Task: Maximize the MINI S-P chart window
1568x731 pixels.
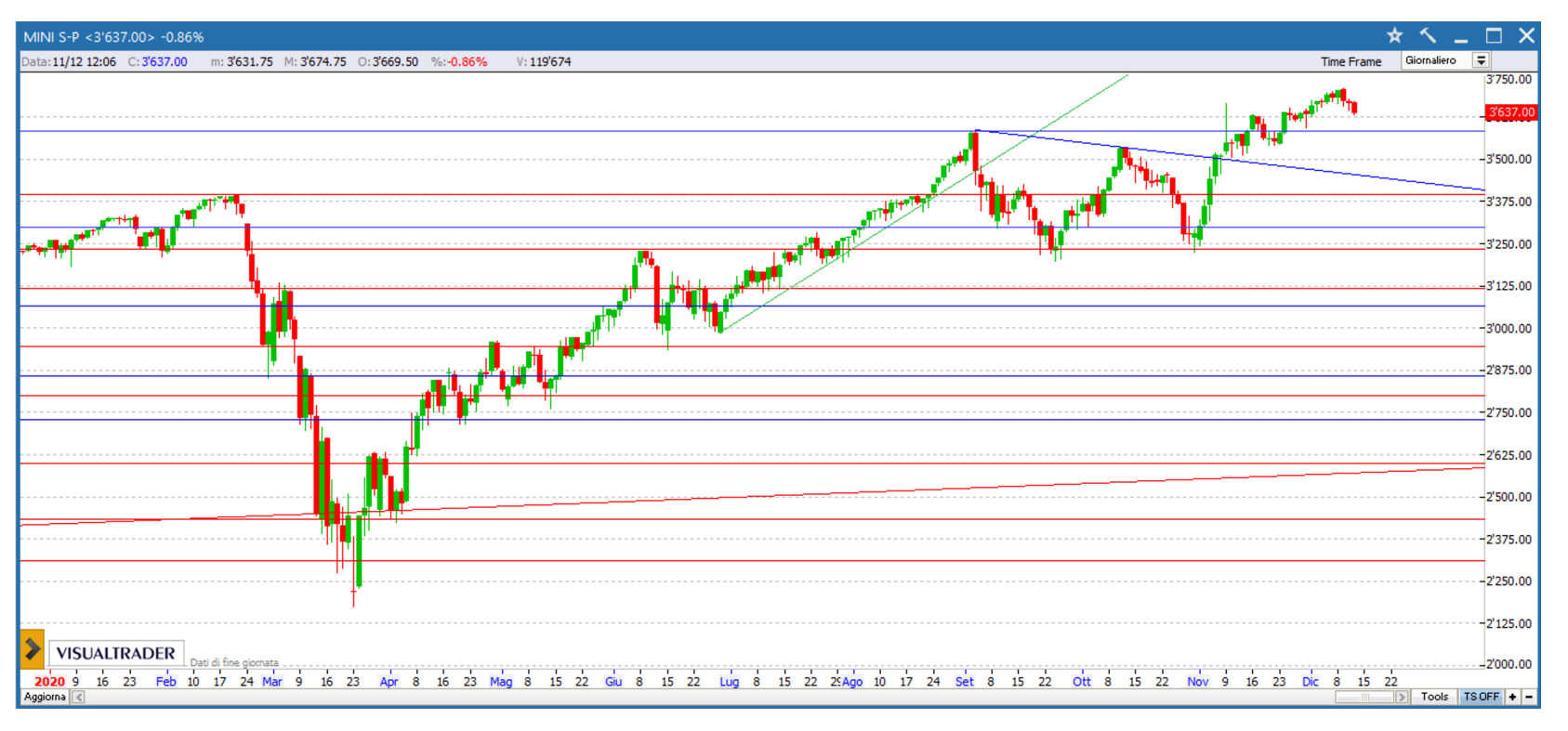Action: point(1494,35)
